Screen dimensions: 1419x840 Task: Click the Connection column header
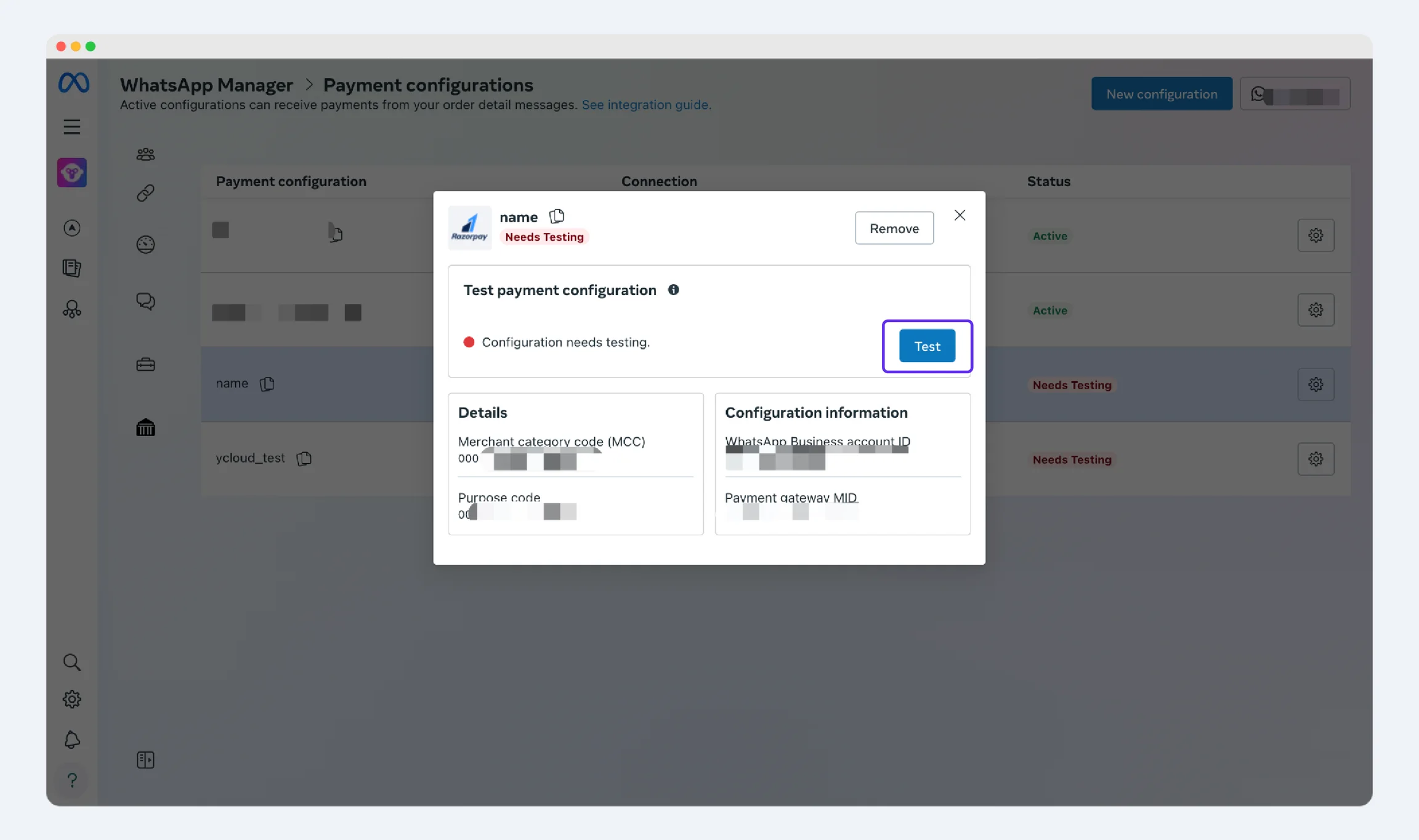point(659,181)
